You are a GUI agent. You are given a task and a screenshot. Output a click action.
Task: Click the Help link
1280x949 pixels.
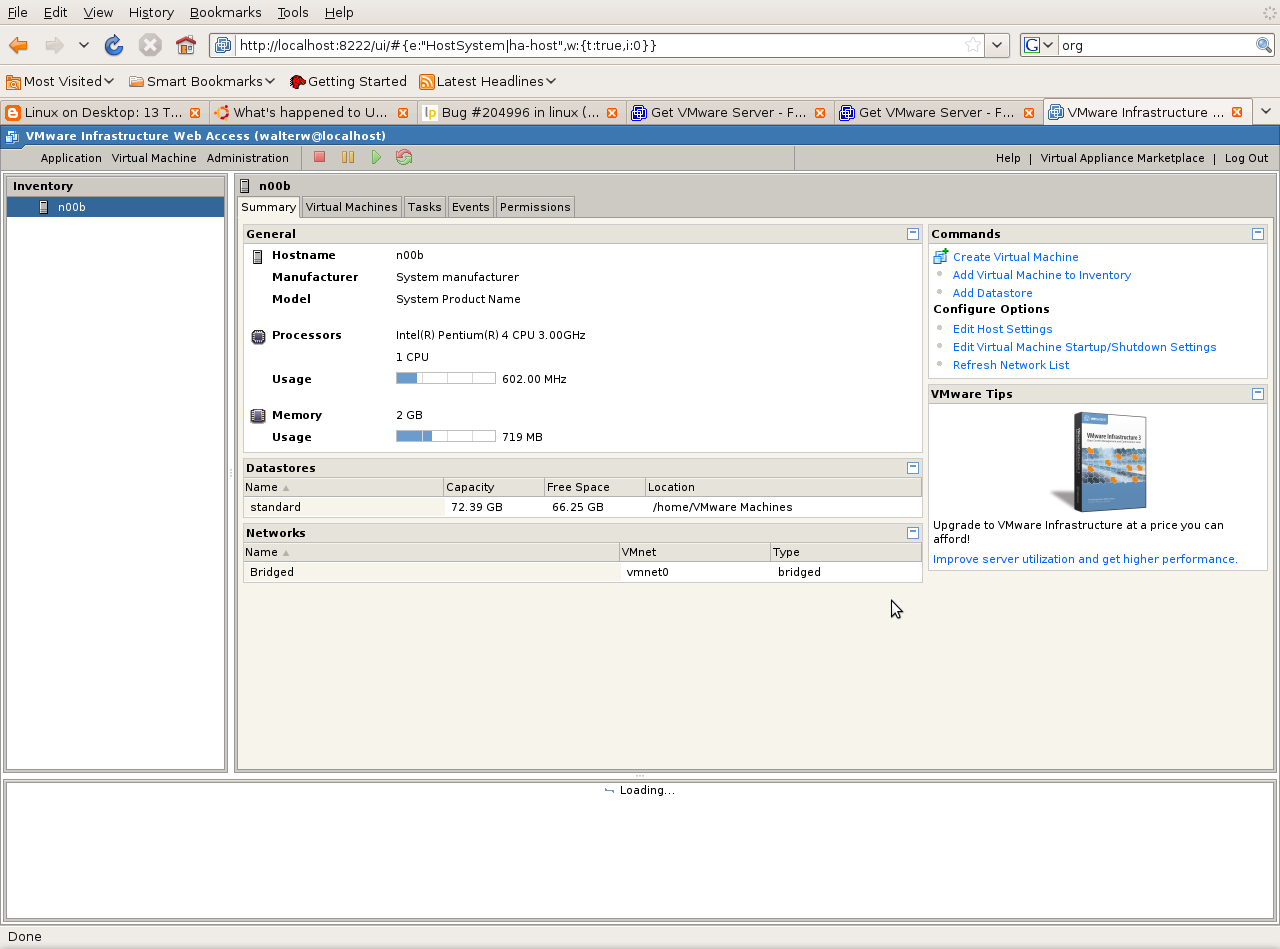point(1008,158)
